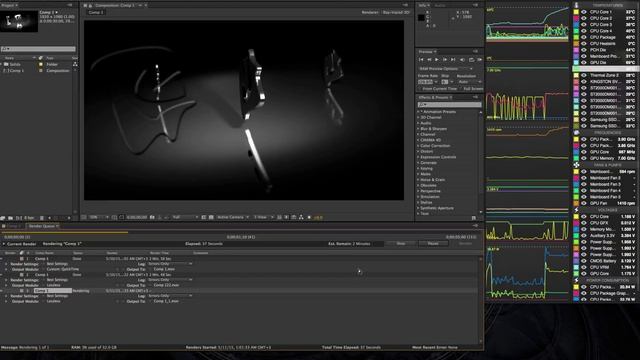Screen dimensions: 640x360
Task: Click the Comp 1 composition item icon
Action: point(6,71)
